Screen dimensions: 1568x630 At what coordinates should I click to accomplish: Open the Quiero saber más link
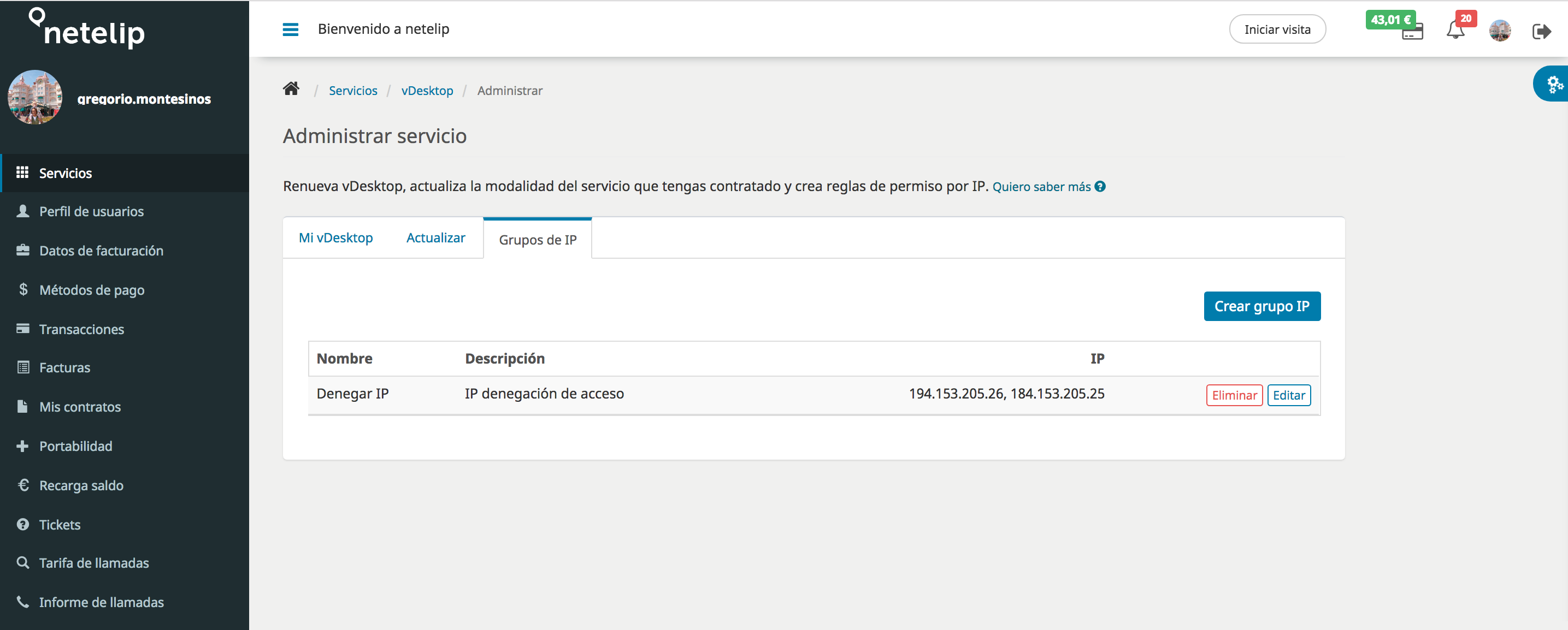(x=1041, y=187)
